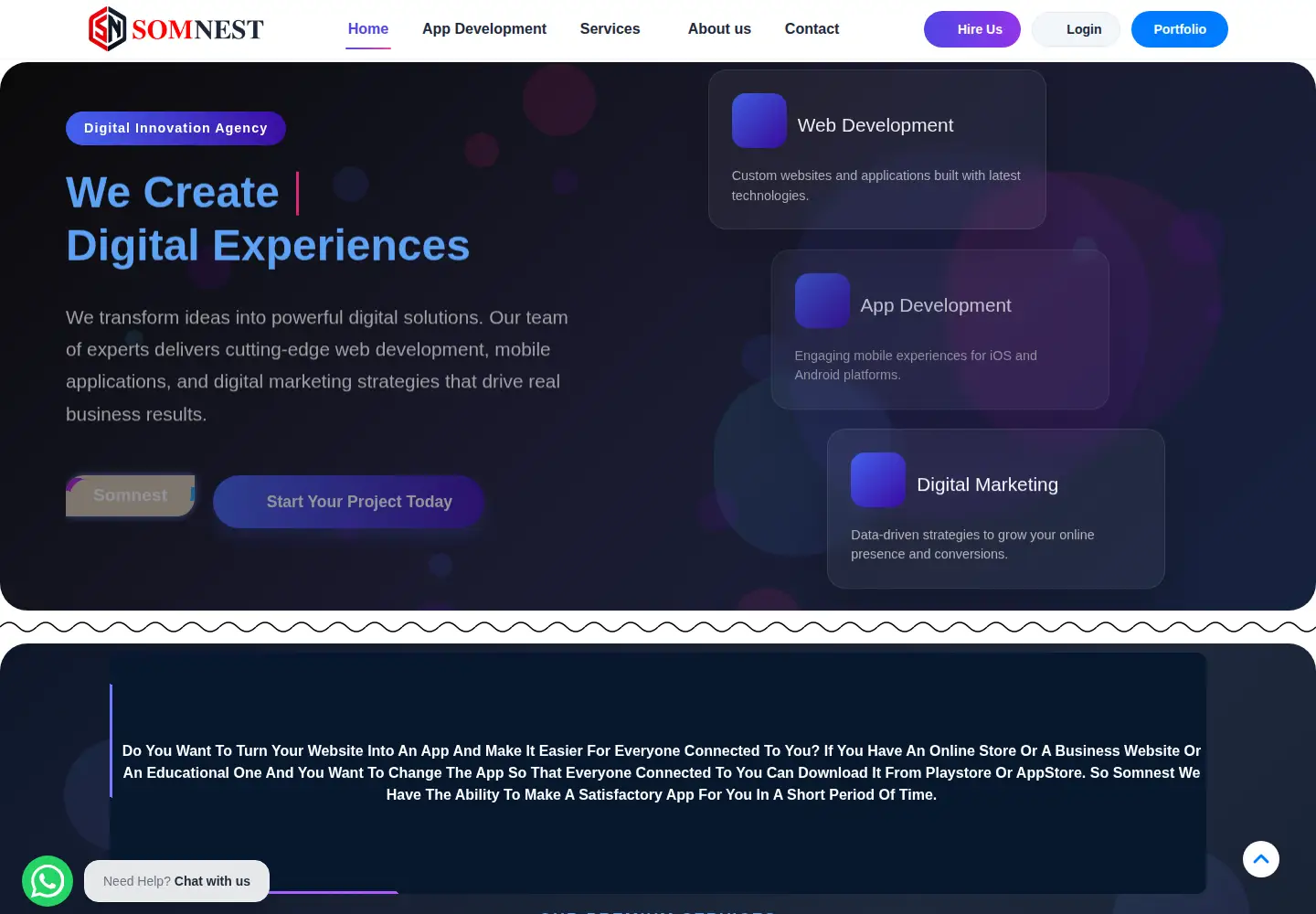This screenshot has width=1316, height=914.
Task: Click the 'Digital Experiences' heading text
Action: coord(268,246)
